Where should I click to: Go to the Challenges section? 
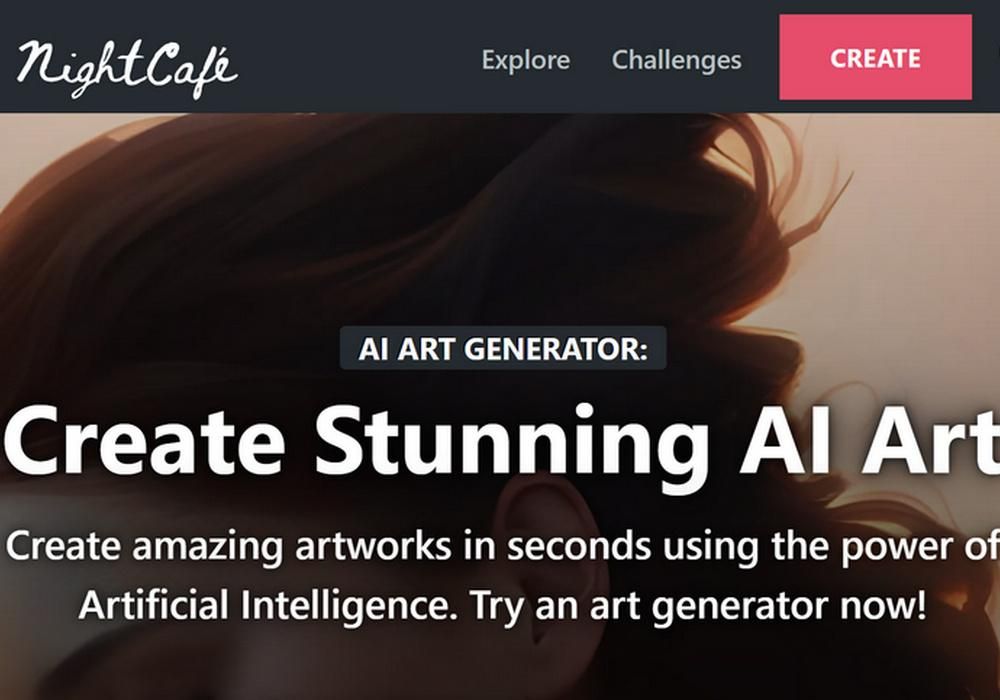pyautogui.click(x=676, y=60)
